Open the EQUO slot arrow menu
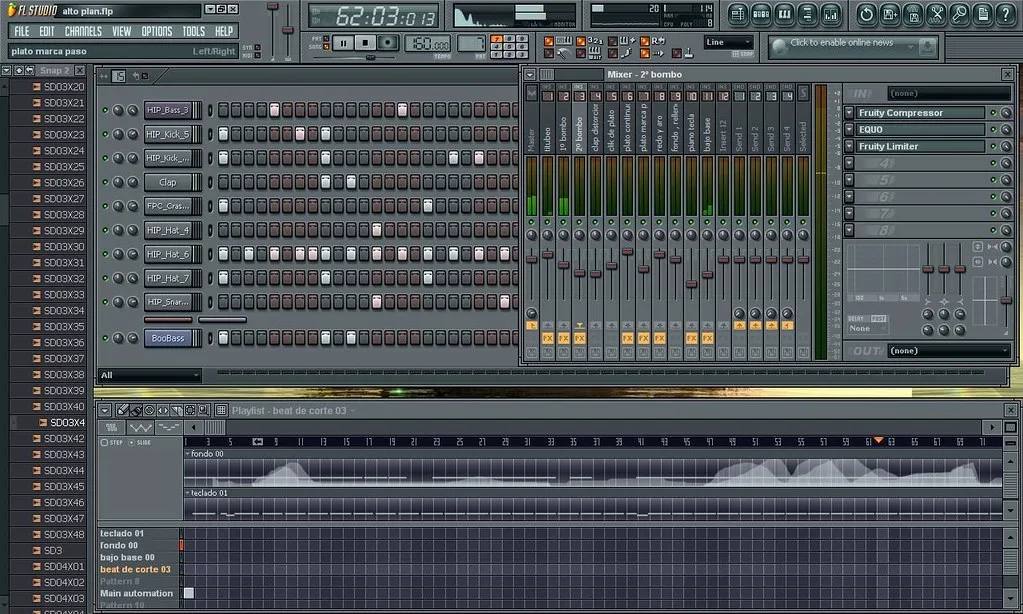This screenshot has height=614, width=1023. (849, 129)
